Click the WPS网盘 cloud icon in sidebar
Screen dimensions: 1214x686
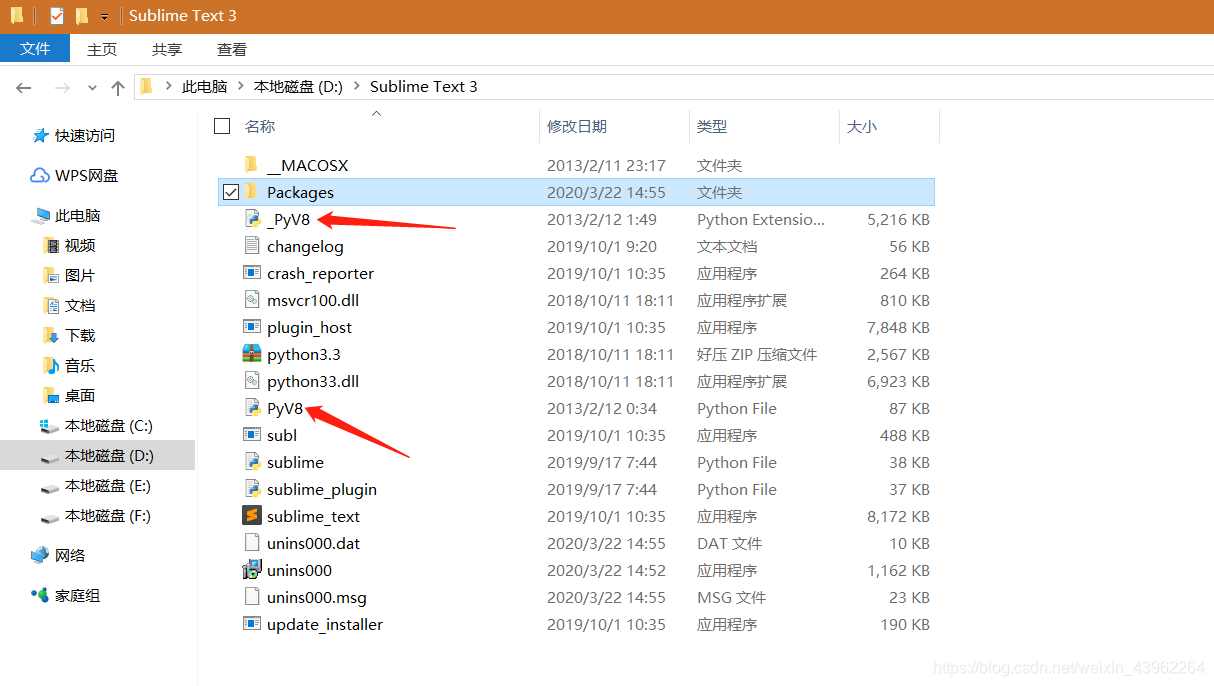point(40,175)
